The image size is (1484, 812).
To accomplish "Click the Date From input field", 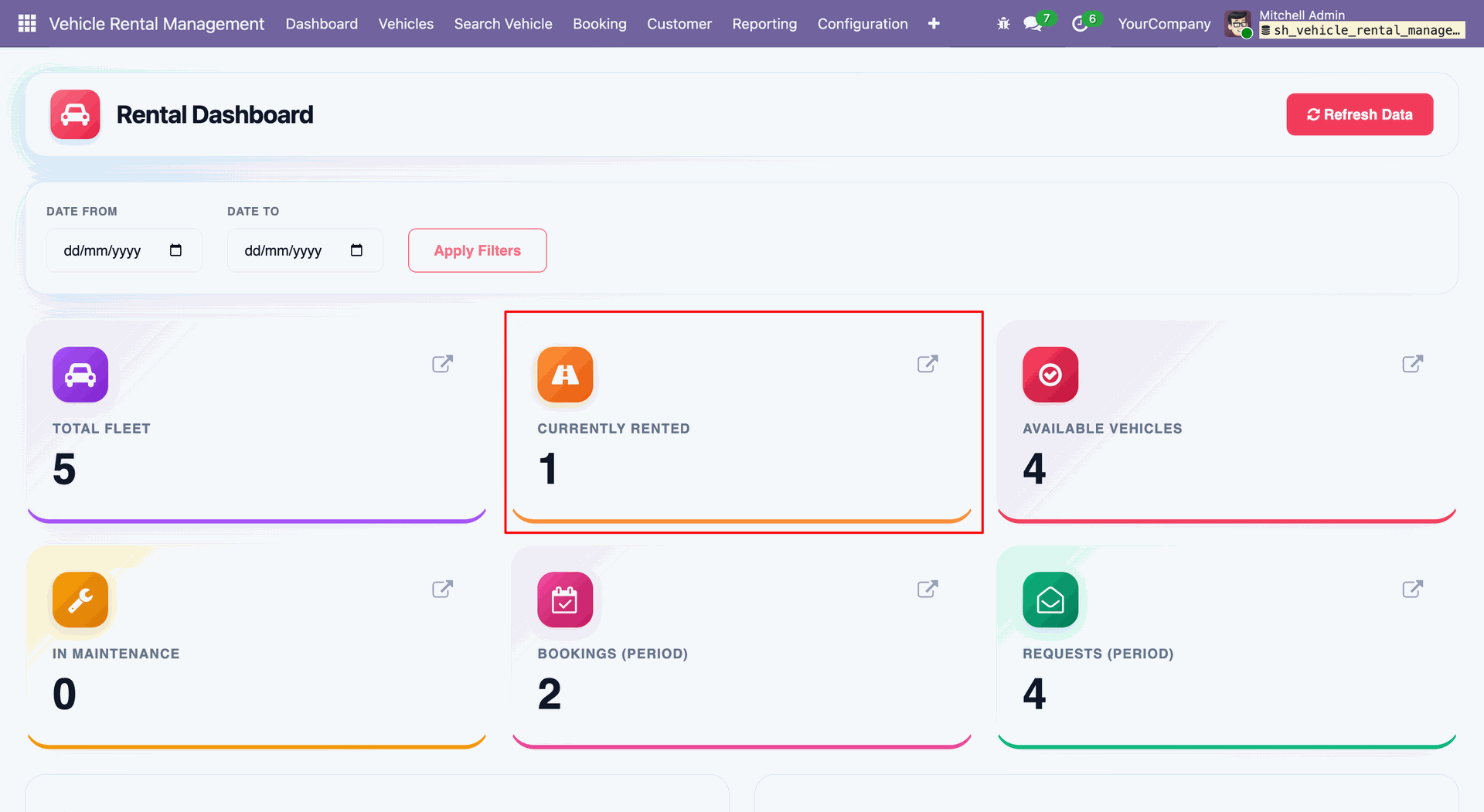I will coord(124,250).
